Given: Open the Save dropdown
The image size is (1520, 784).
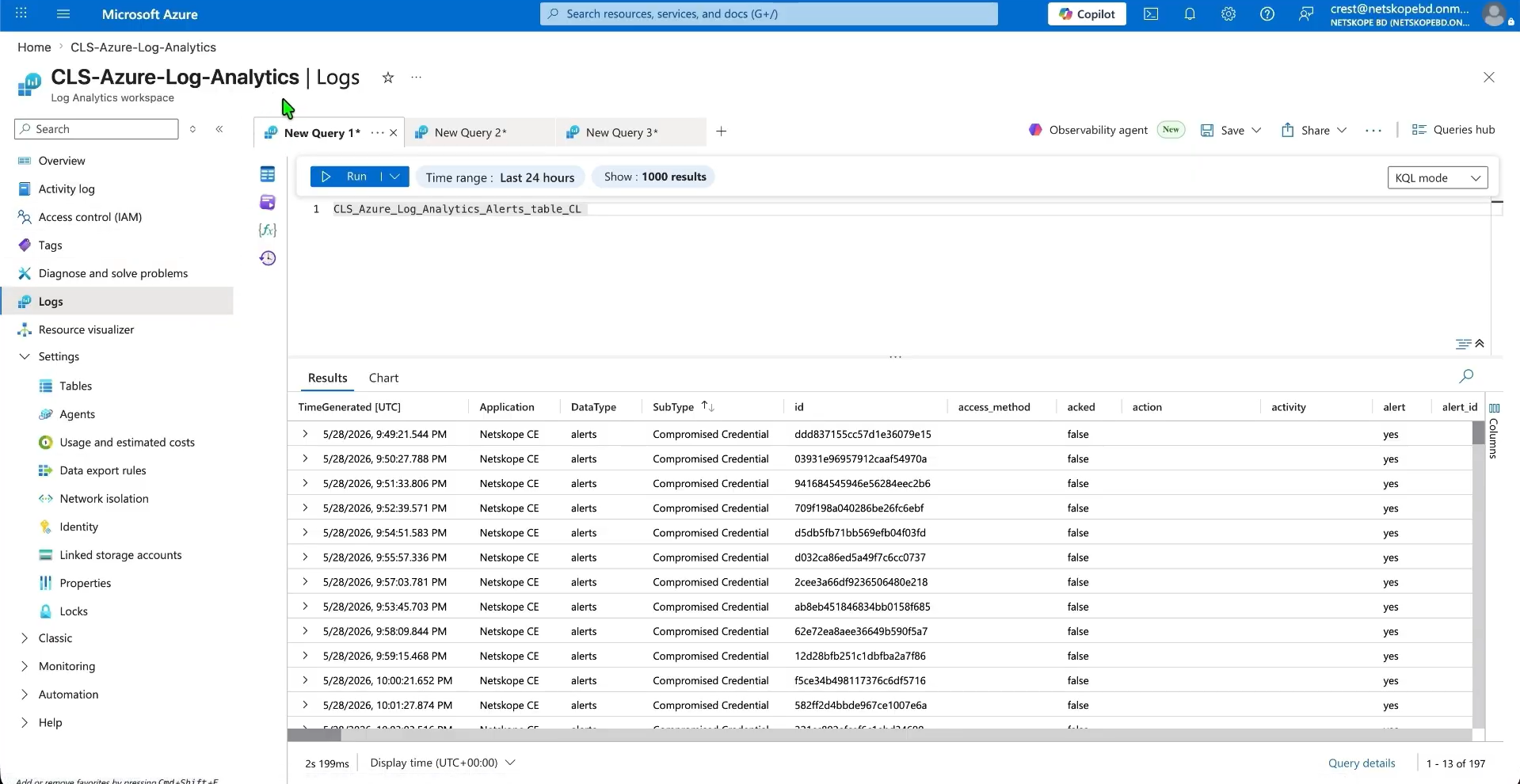Looking at the screenshot, I should point(1256,130).
